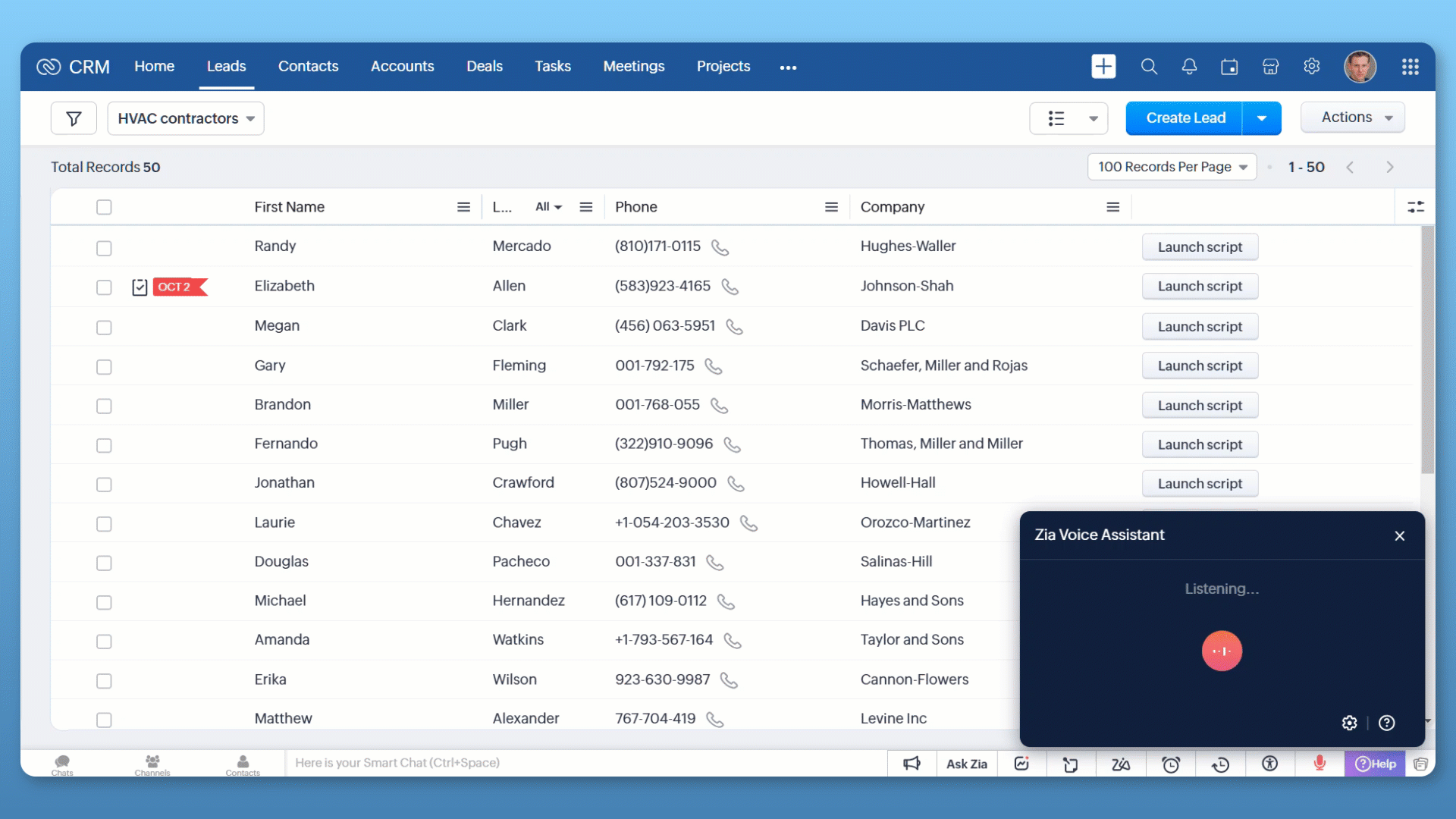Select the checkbox for Megan Clark
Screen dimensions: 1456x819
[104, 327]
